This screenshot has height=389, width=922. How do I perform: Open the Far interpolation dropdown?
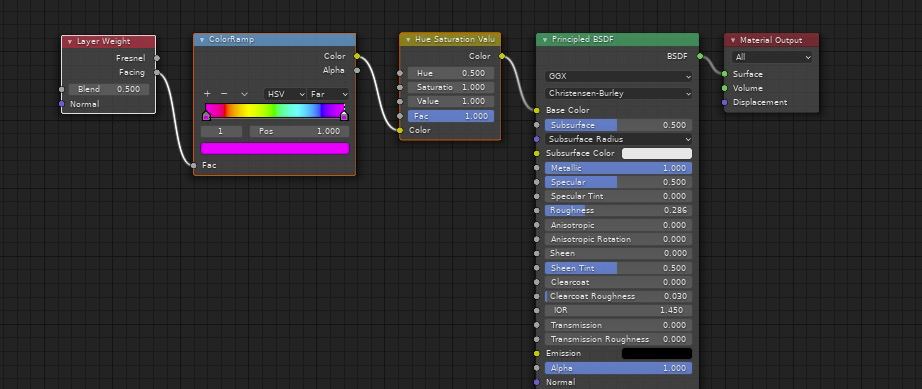point(328,94)
